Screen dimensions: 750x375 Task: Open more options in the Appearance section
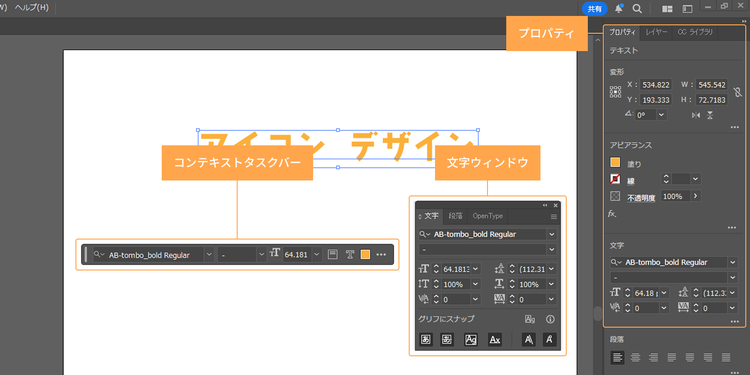click(732, 228)
